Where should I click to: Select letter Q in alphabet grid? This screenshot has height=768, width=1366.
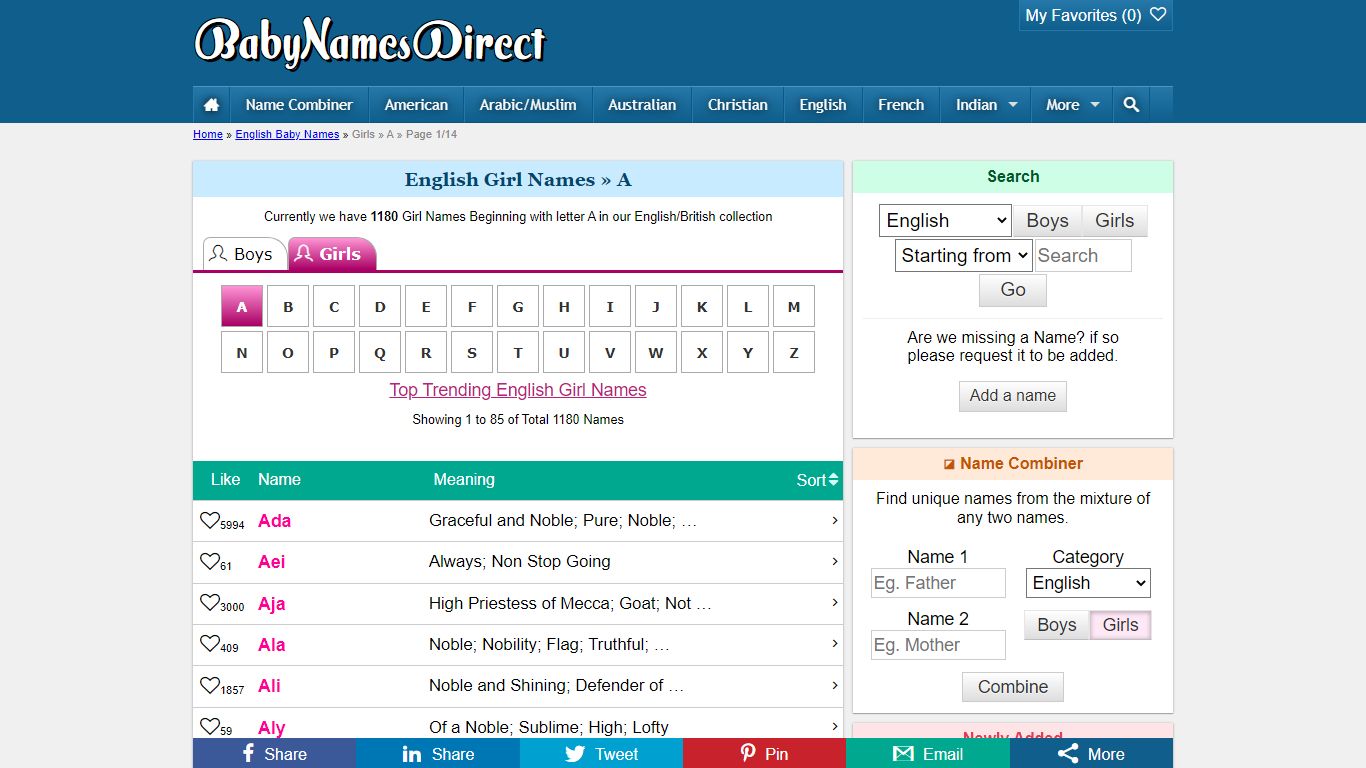(x=380, y=352)
